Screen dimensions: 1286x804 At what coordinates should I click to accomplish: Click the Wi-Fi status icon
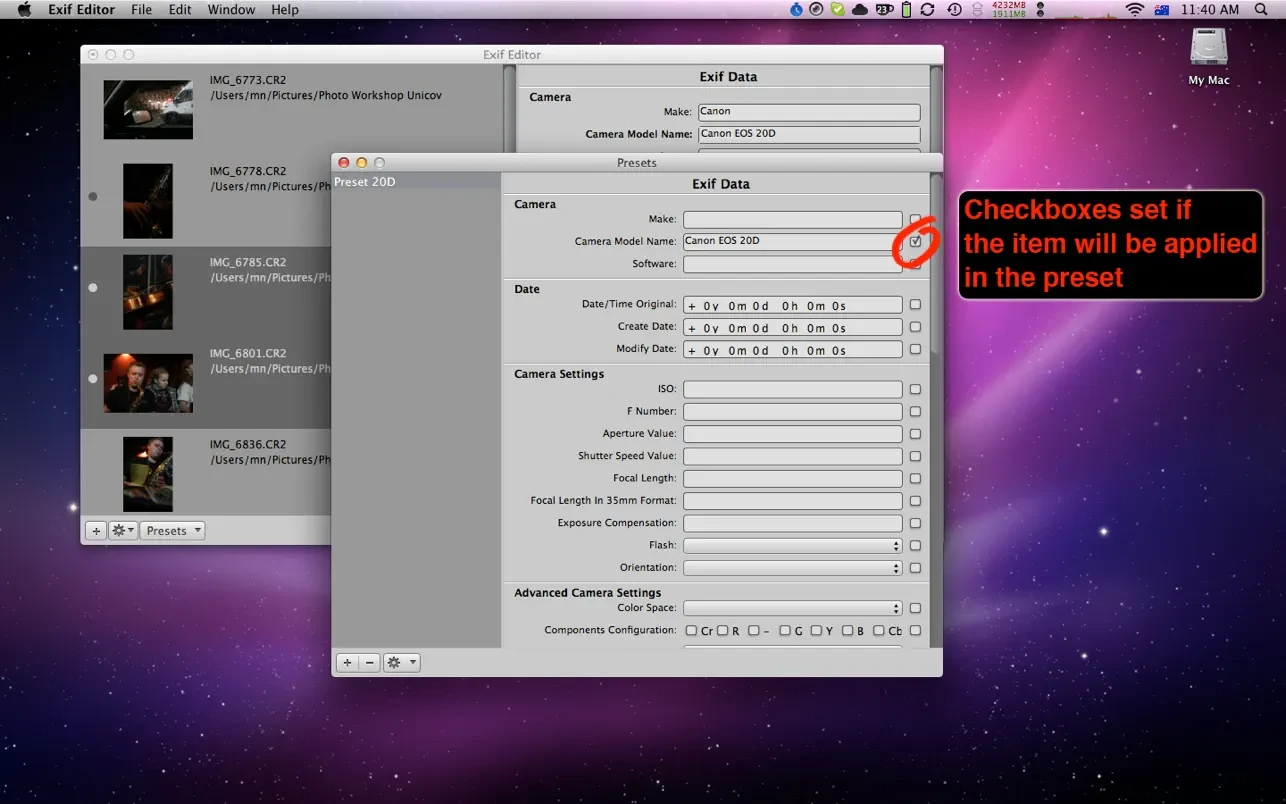(1134, 9)
